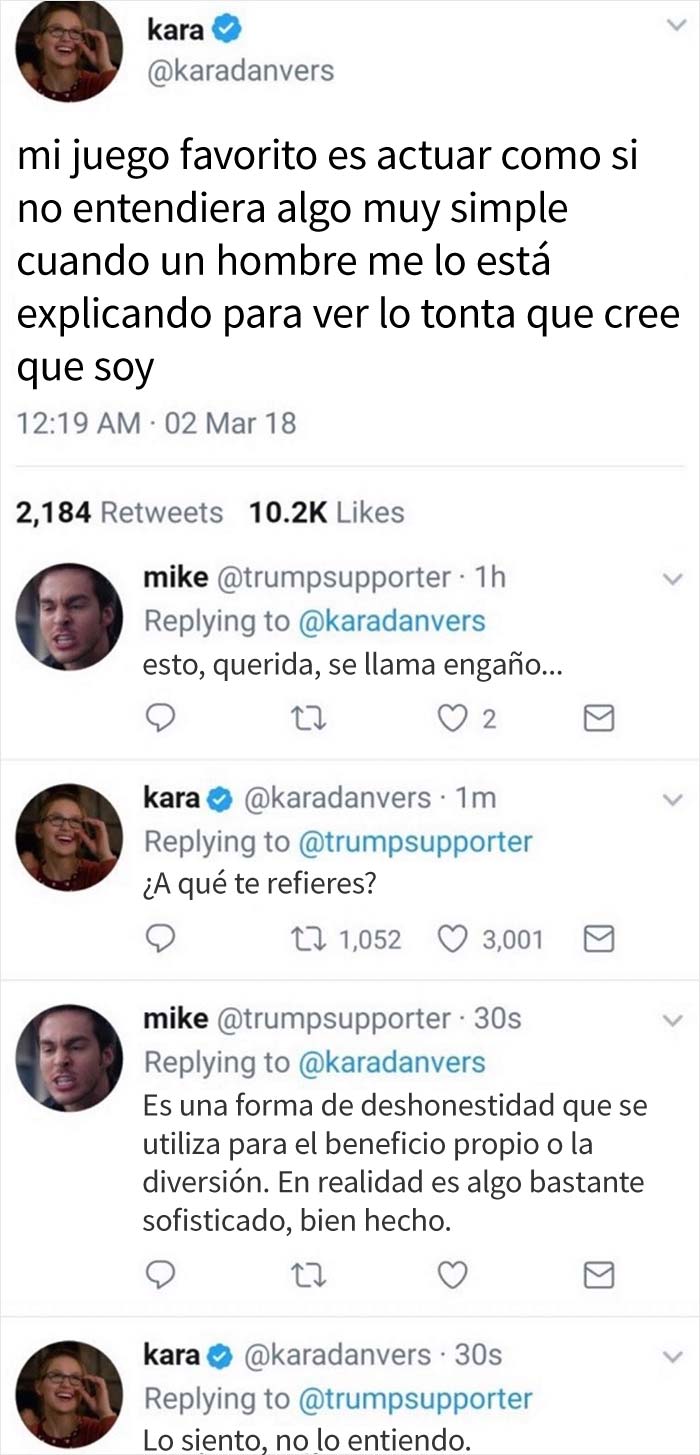Reply to mike's 'esto, querida' tweet

point(162,719)
